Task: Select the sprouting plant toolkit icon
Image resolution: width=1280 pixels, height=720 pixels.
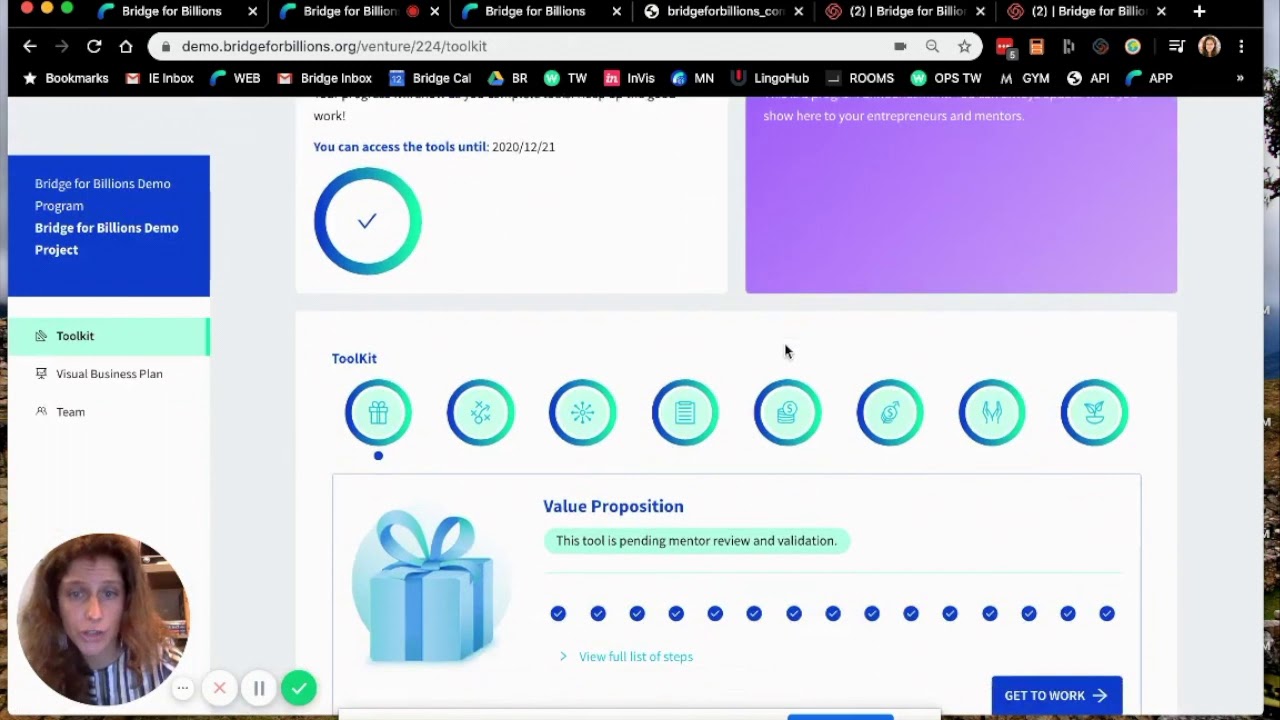Action: point(1095,412)
